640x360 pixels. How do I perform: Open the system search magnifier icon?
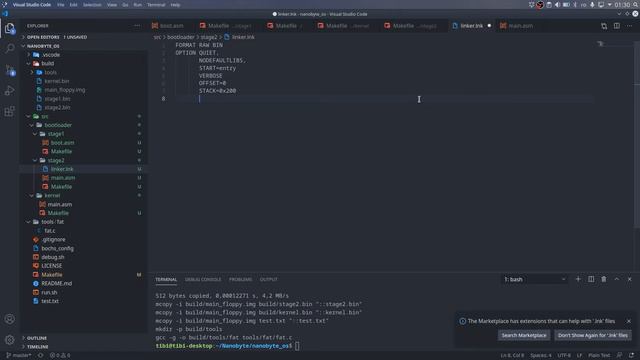pos(636,5)
